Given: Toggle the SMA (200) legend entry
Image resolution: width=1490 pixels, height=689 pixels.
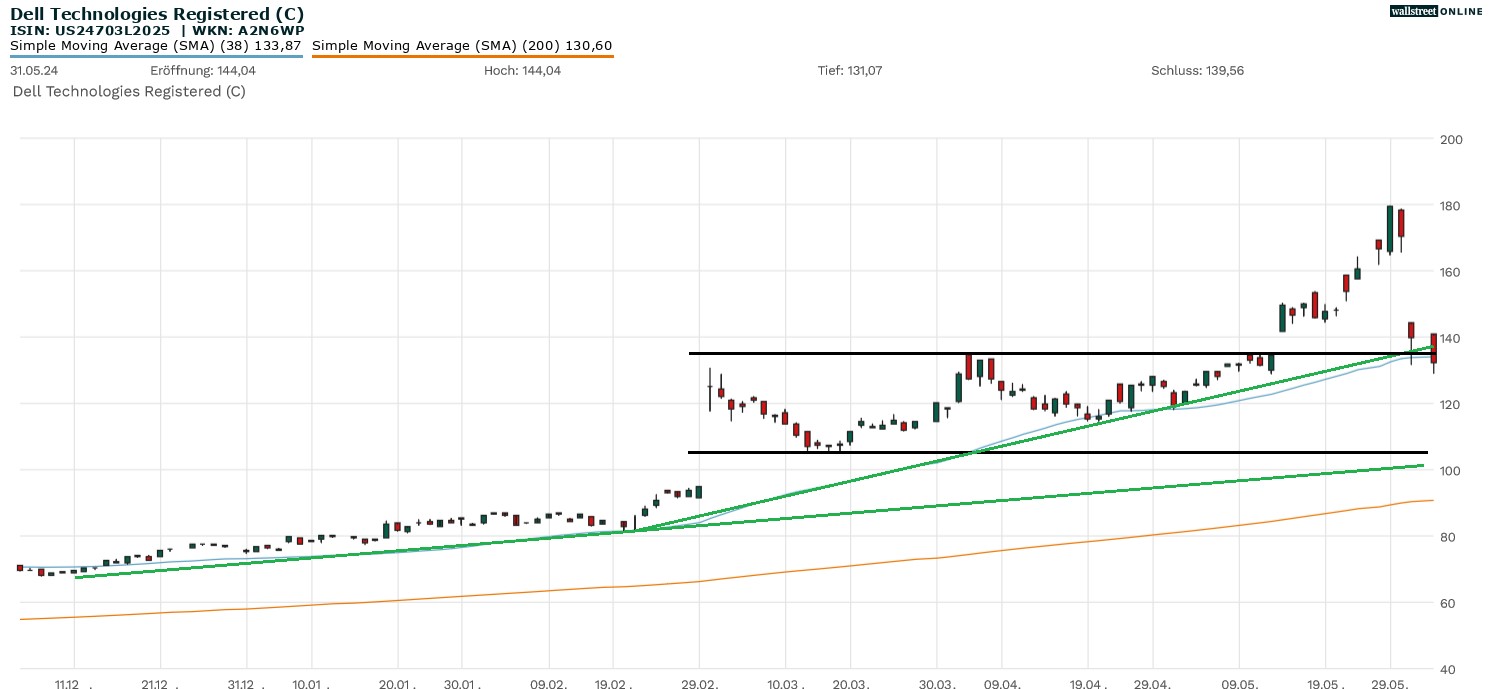Looking at the screenshot, I should [x=462, y=45].
